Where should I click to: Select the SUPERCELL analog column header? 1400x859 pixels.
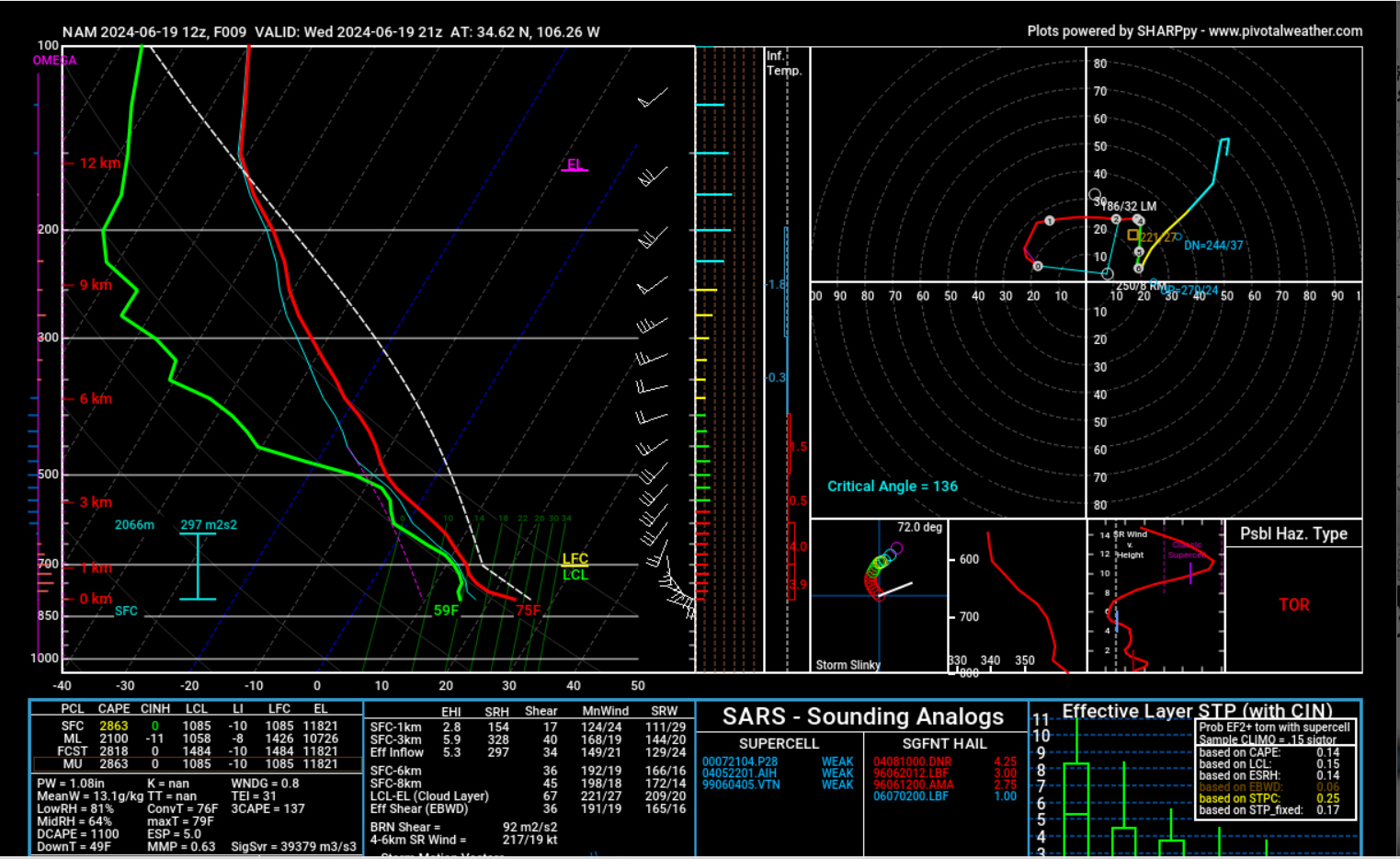coord(779,743)
